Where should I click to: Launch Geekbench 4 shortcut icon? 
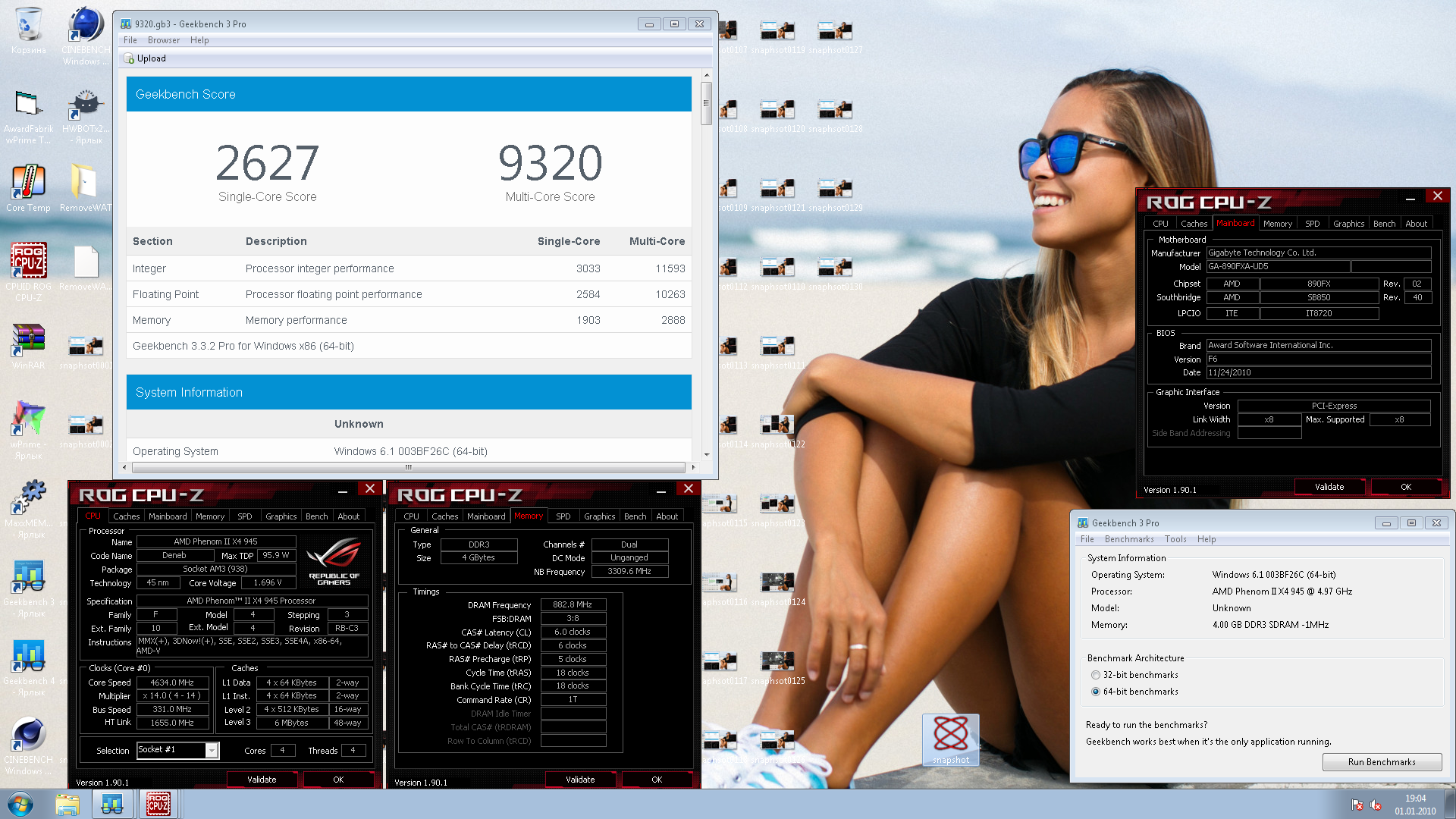28,667
